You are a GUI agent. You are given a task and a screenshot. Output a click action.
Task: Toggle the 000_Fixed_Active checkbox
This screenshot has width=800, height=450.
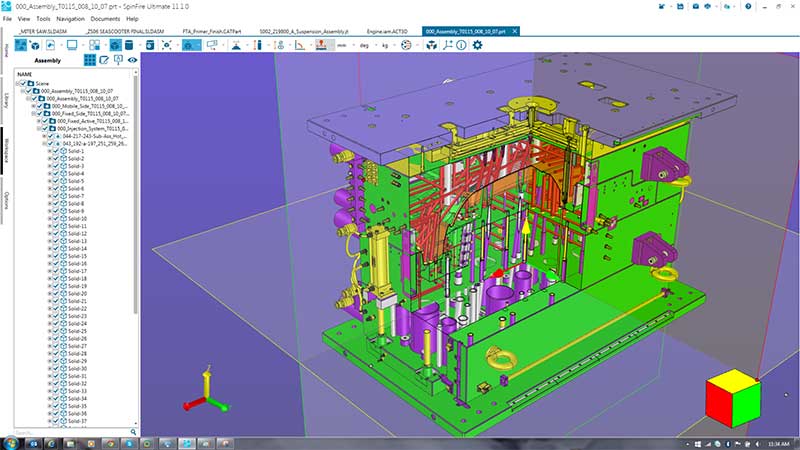point(45,121)
